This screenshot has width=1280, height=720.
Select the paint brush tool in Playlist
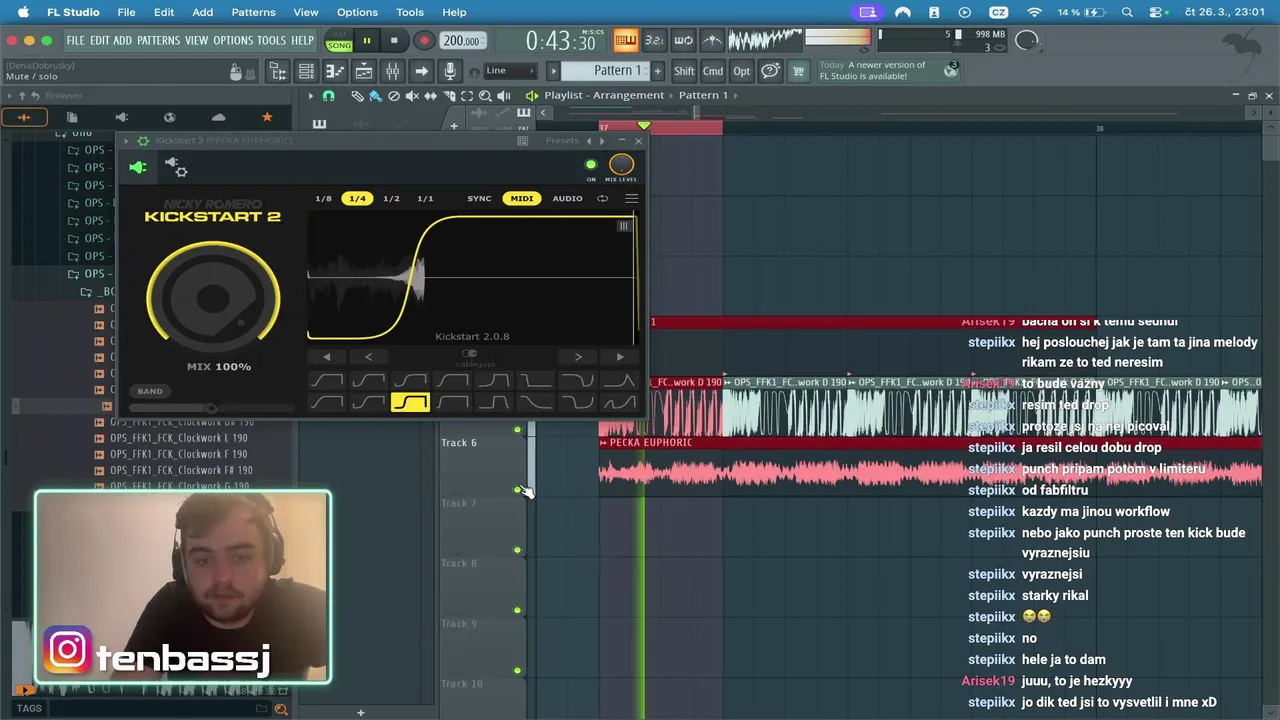tap(375, 96)
